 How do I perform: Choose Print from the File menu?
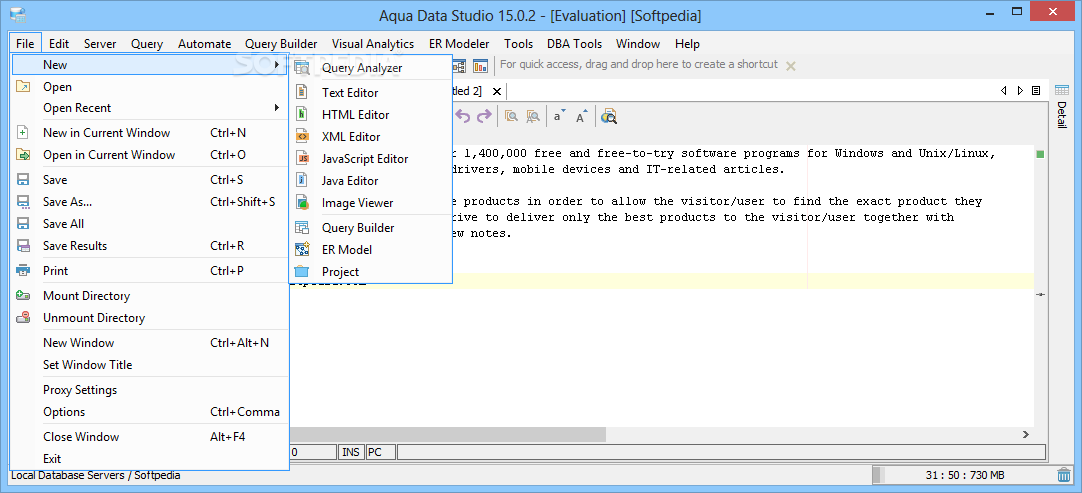point(149,271)
